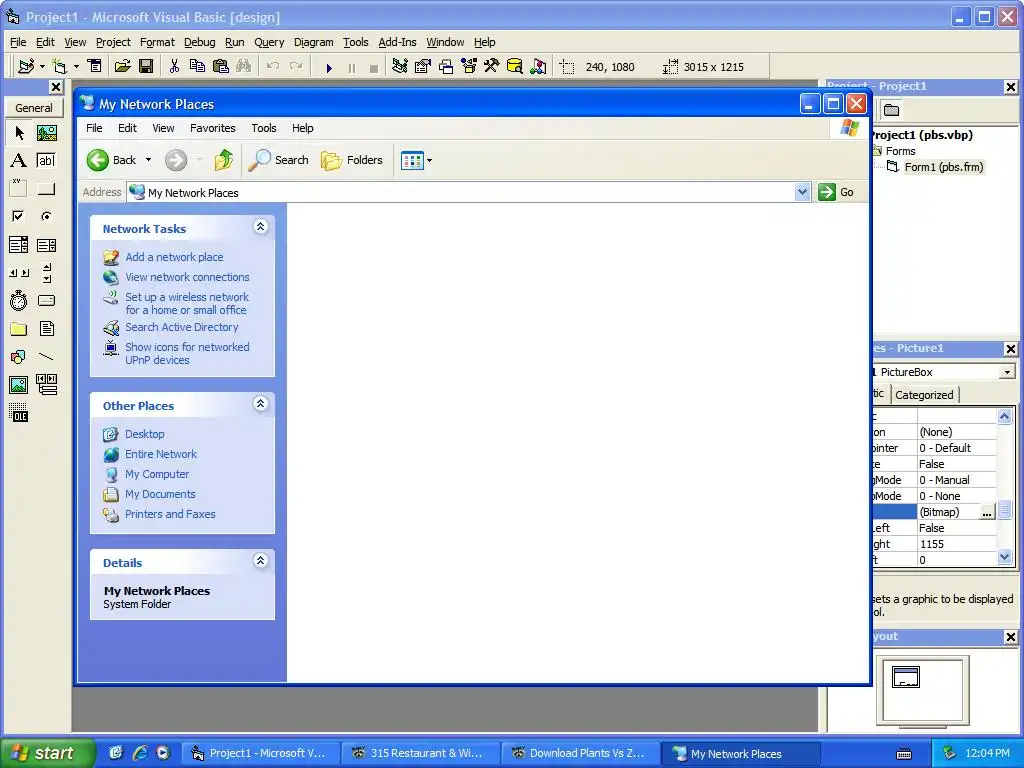
Task: Open the Diagram menu in Visual Basic
Action: pyautogui.click(x=313, y=42)
